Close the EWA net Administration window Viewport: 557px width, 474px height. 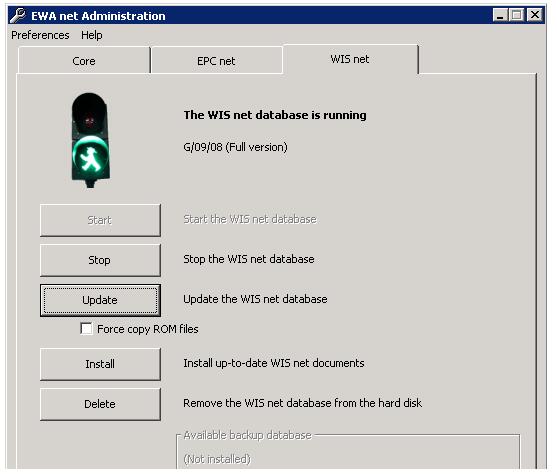pos(535,15)
